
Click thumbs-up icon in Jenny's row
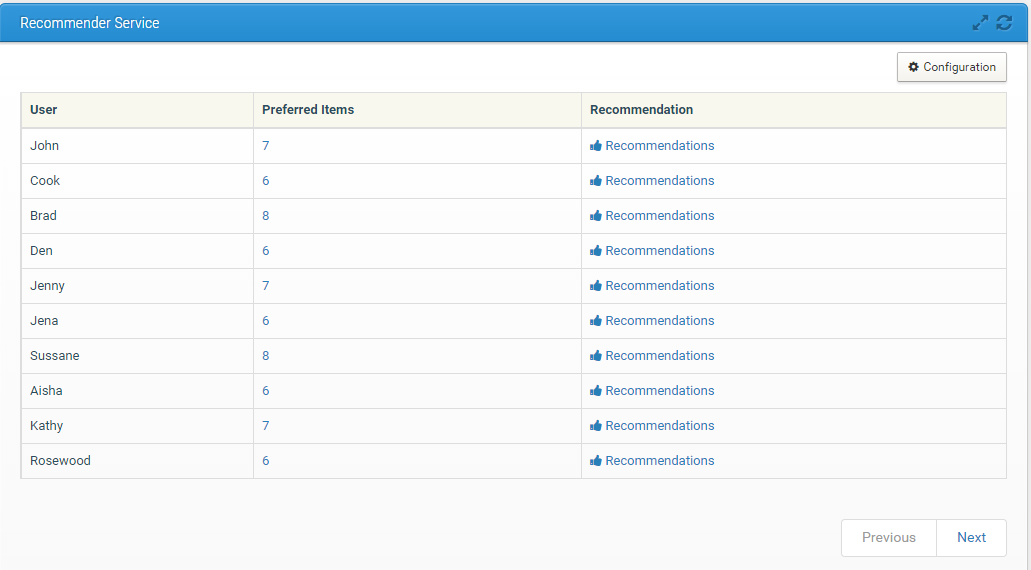pos(596,286)
